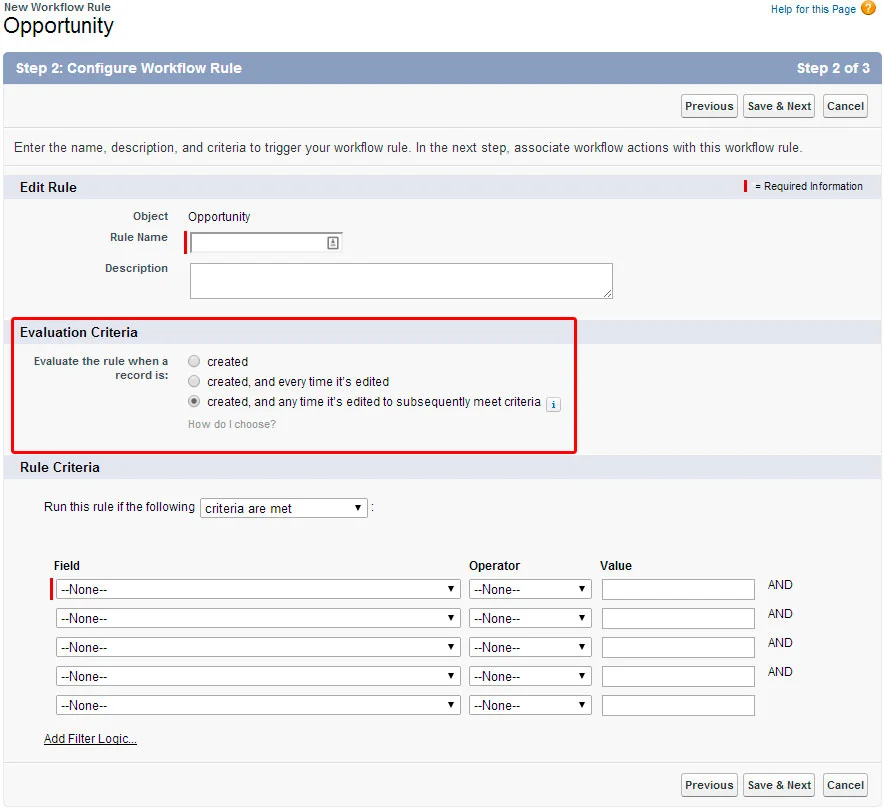
Task: Click the Previous button
Action: click(709, 105)
